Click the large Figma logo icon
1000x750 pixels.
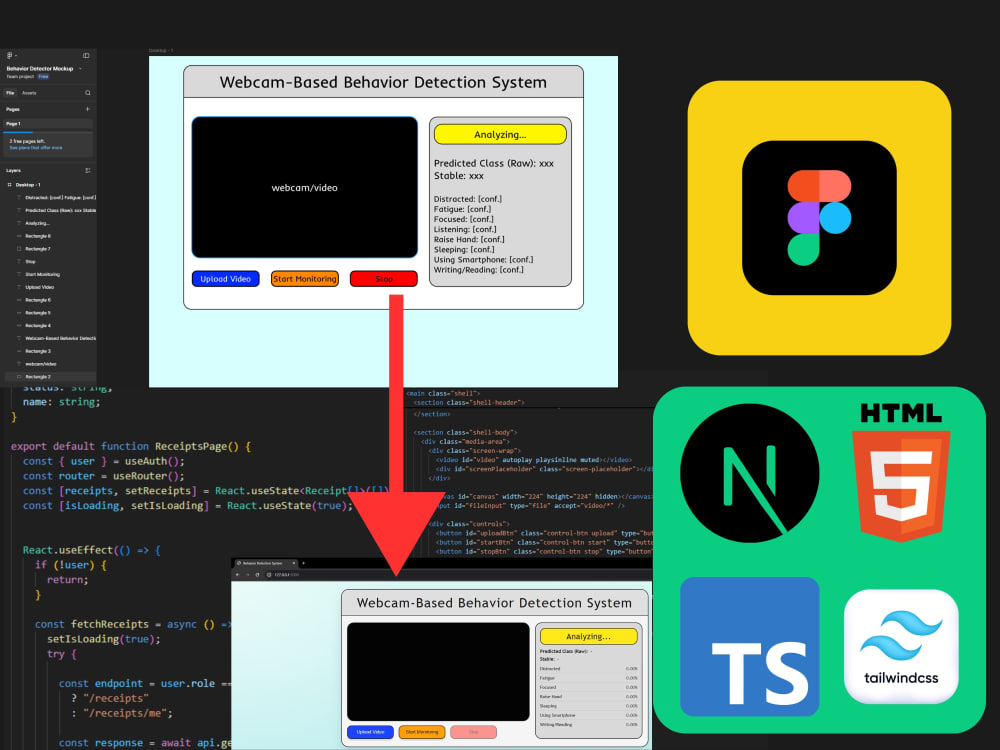819,217
